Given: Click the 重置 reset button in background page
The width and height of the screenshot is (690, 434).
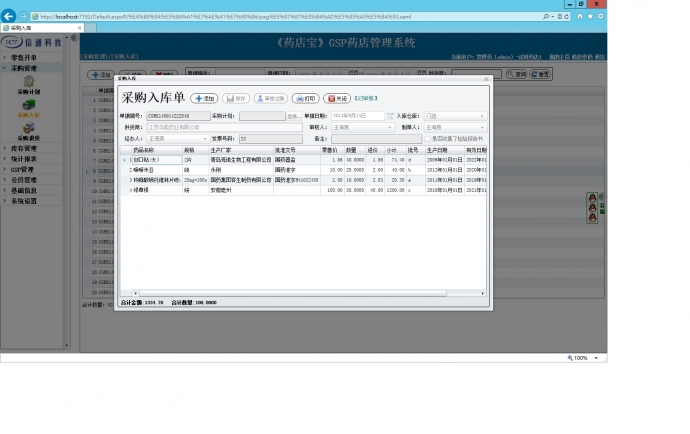Looking at the screenshot, I should tap(540, 74).
